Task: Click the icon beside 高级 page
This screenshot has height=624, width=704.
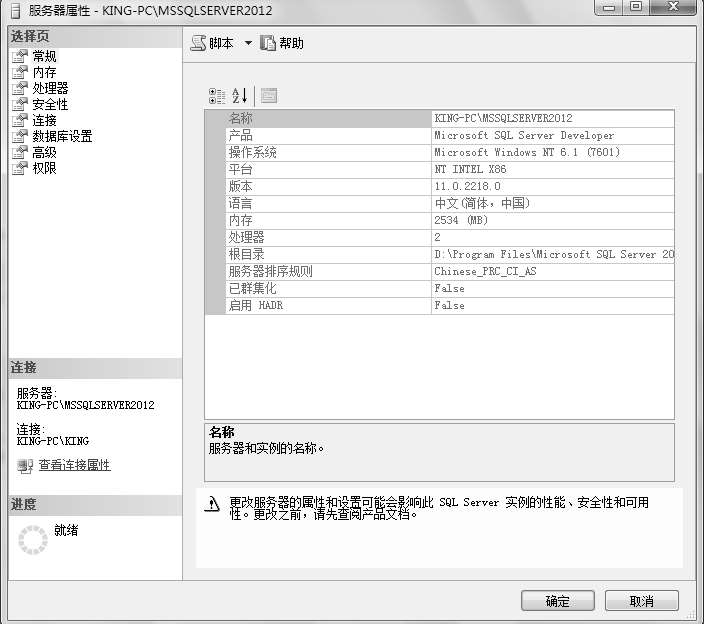Action: click(x=20, y=152)
